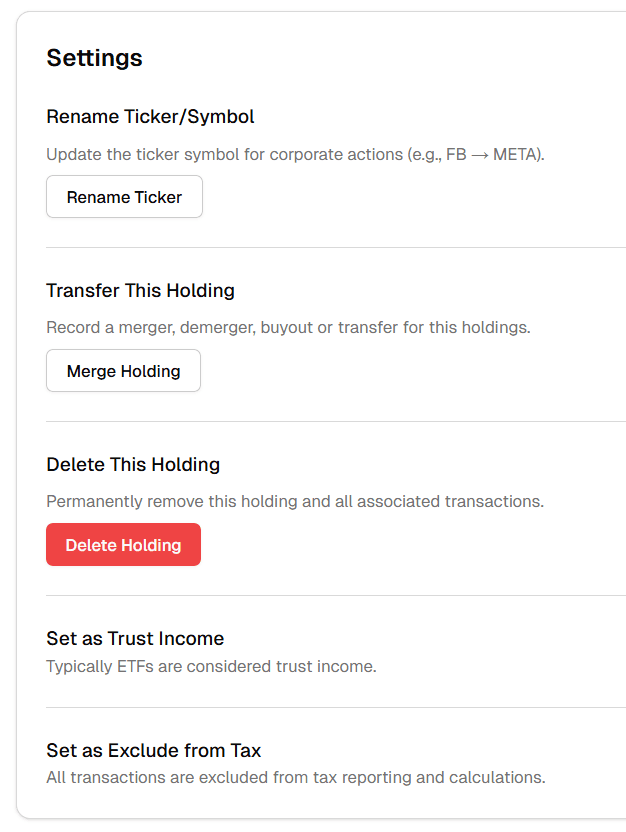Click the Transfer This Holding section title
Viewport: 626px width, 832px height.
140,290
